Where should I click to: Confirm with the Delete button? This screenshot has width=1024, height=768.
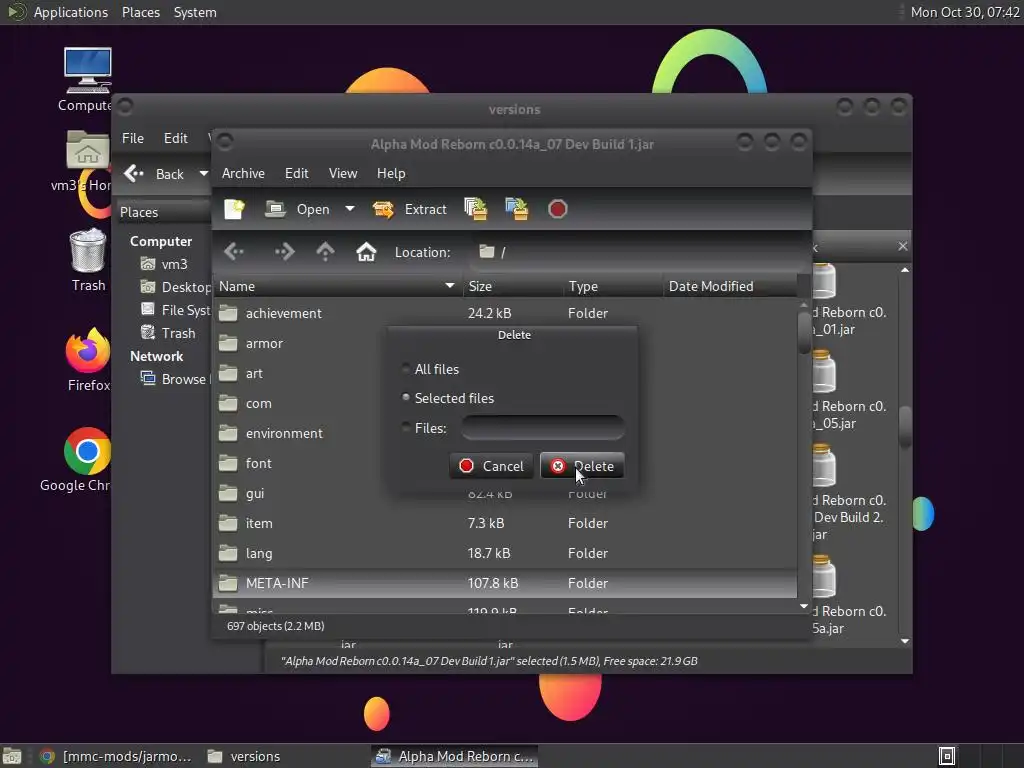click(583, 466)
